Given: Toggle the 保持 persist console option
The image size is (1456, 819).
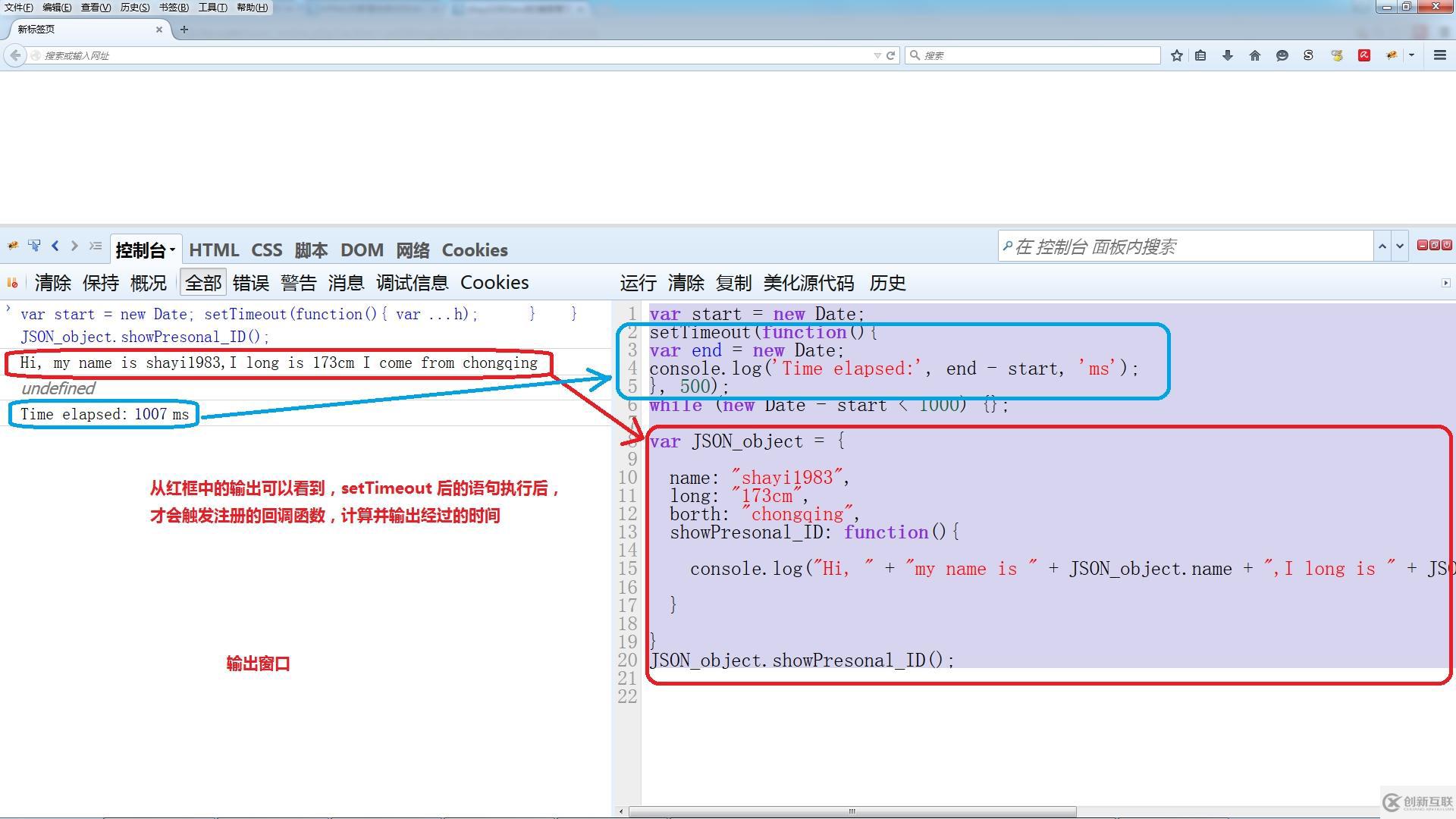Looking at the screenshot, I should click(x=101, y=283).
